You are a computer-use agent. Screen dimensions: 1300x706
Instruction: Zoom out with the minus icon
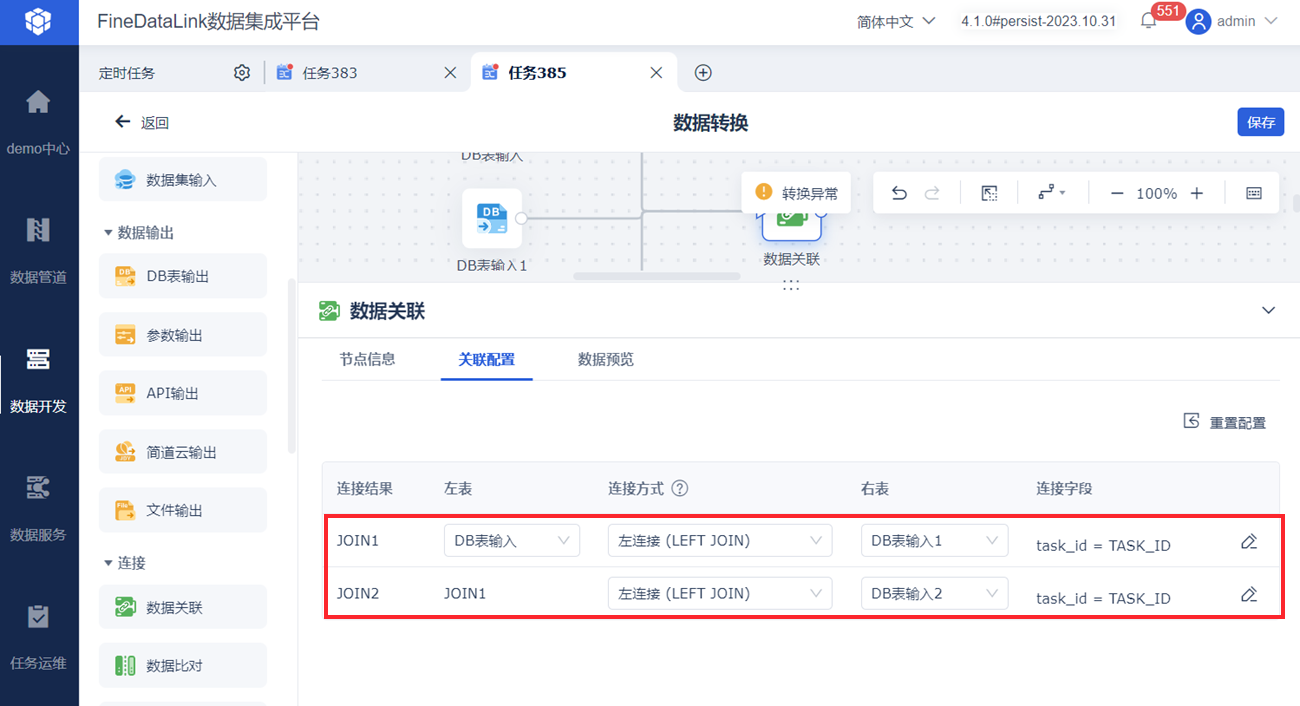(x=1117, y=193)
